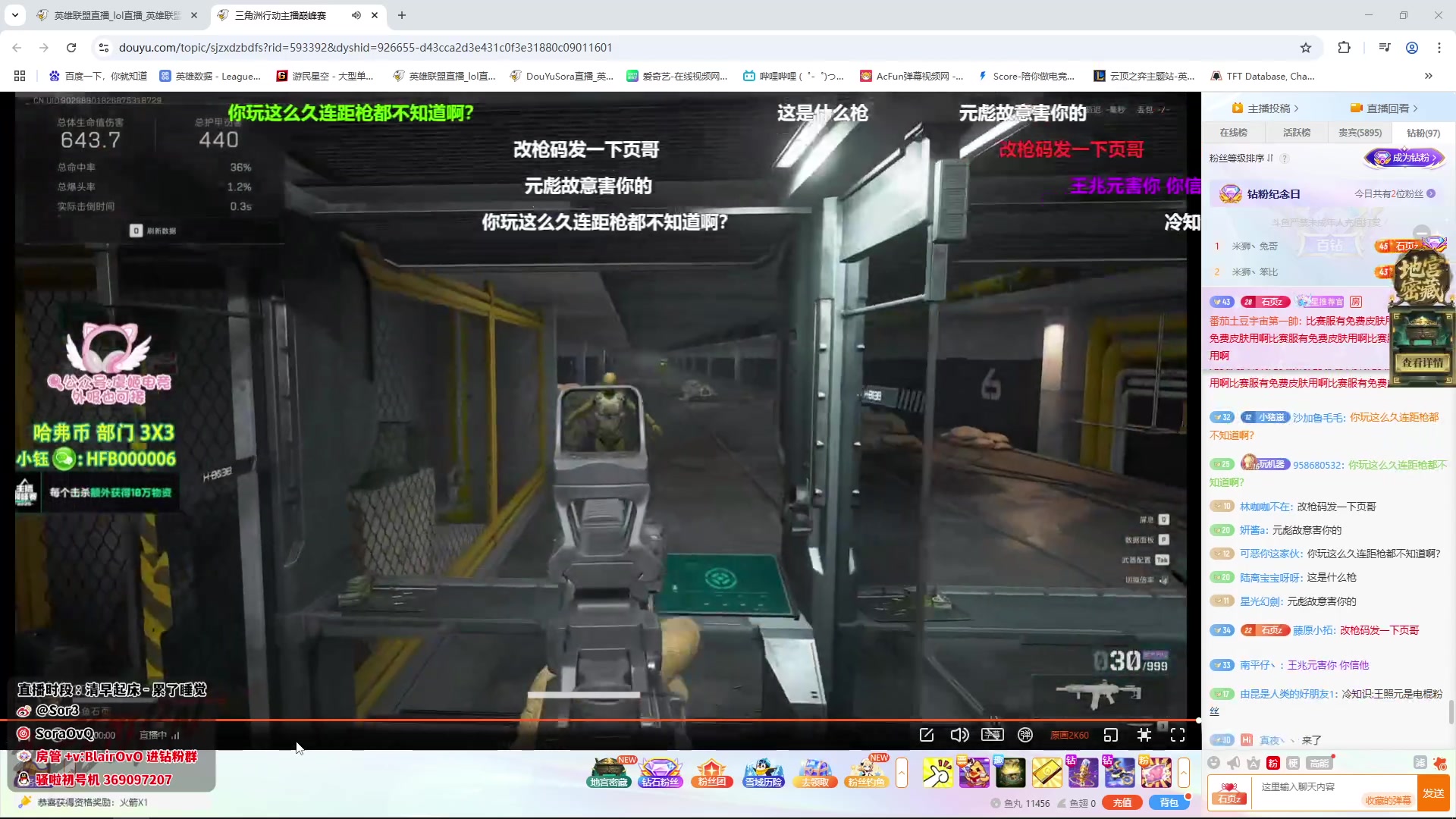The height and width of the screenshot is (819, 1456).
Task: Open the 粉丝团 fan club icon
Action: point(711,773)
